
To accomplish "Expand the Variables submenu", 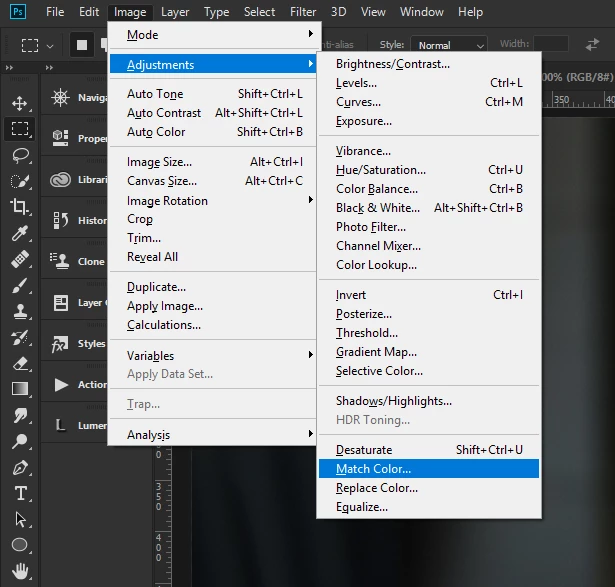I will coord(214,355).
